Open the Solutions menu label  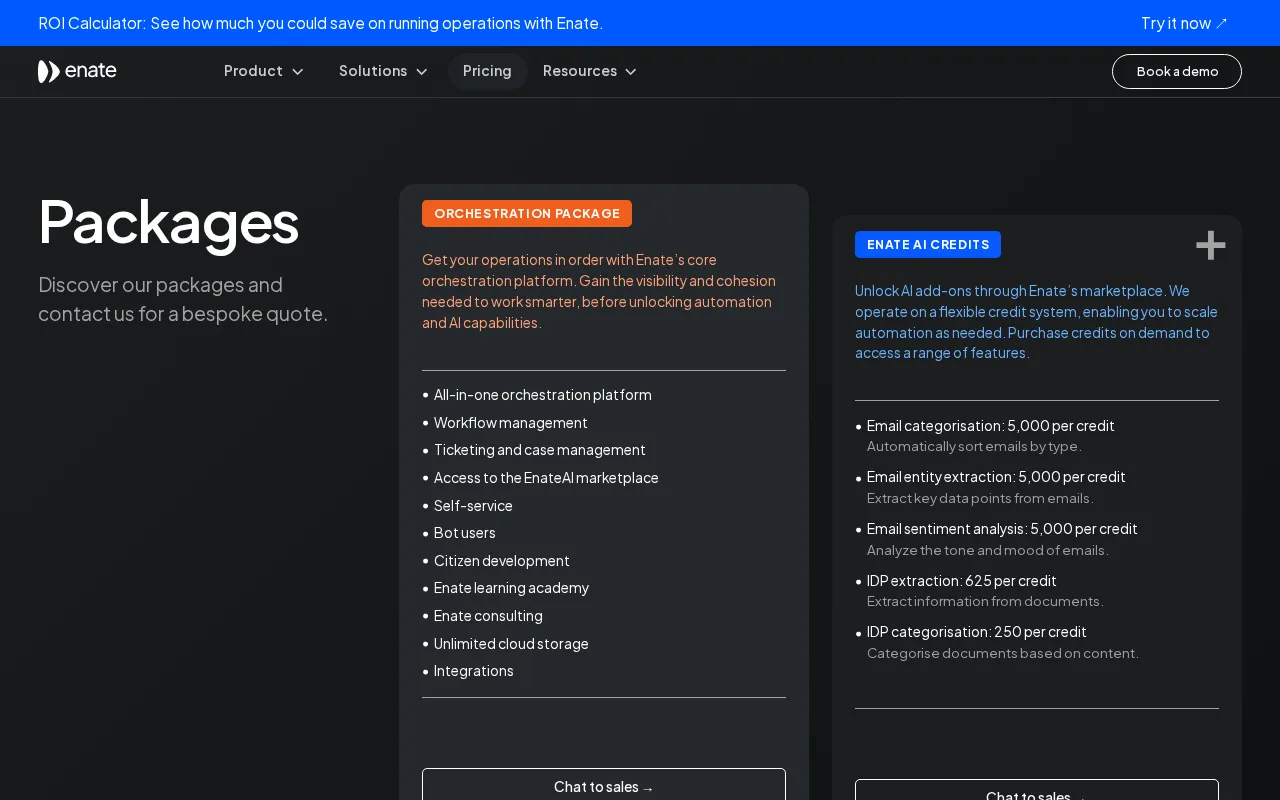373,71
